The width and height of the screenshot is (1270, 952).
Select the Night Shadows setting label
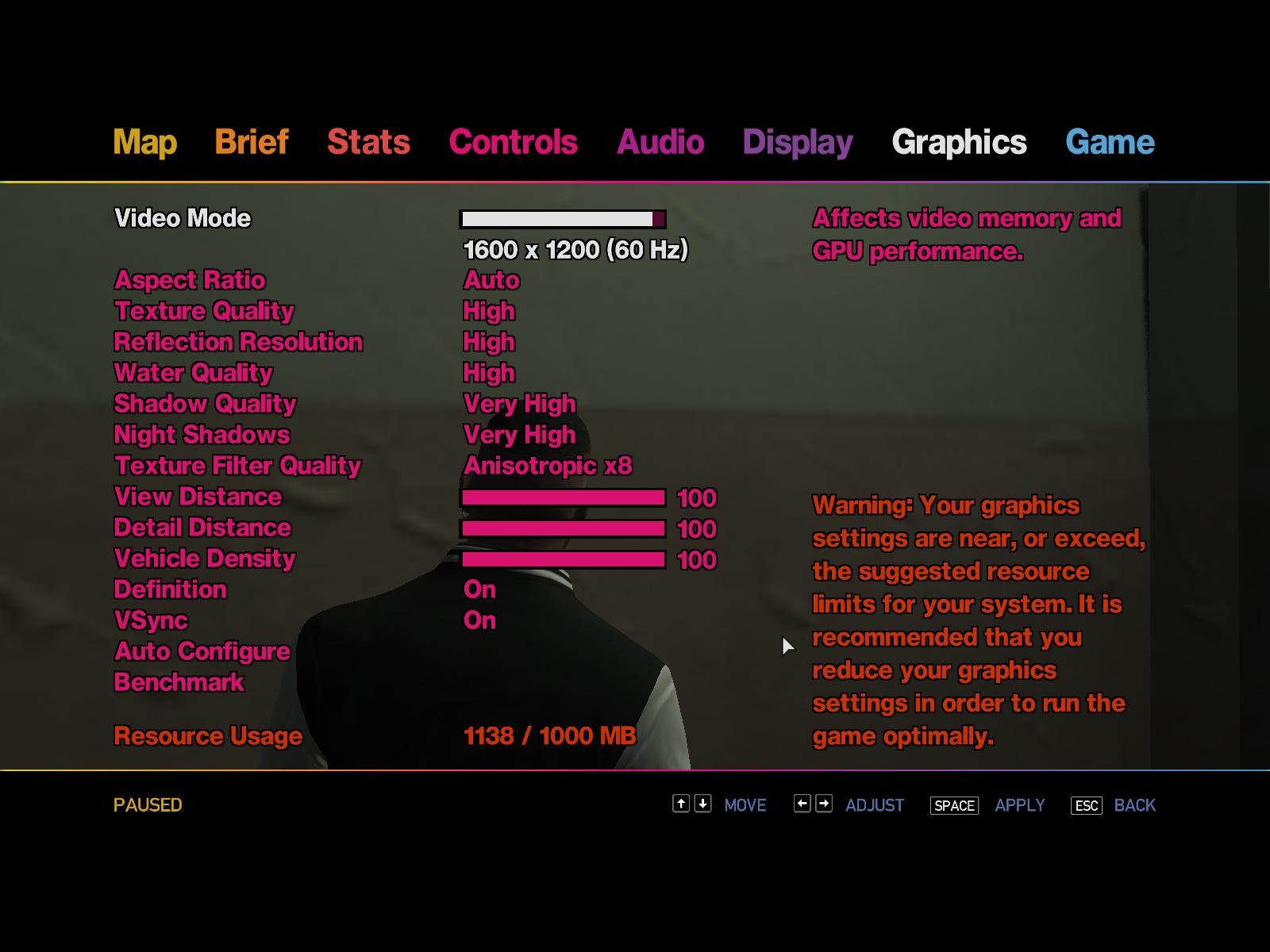tap(202, 435)
